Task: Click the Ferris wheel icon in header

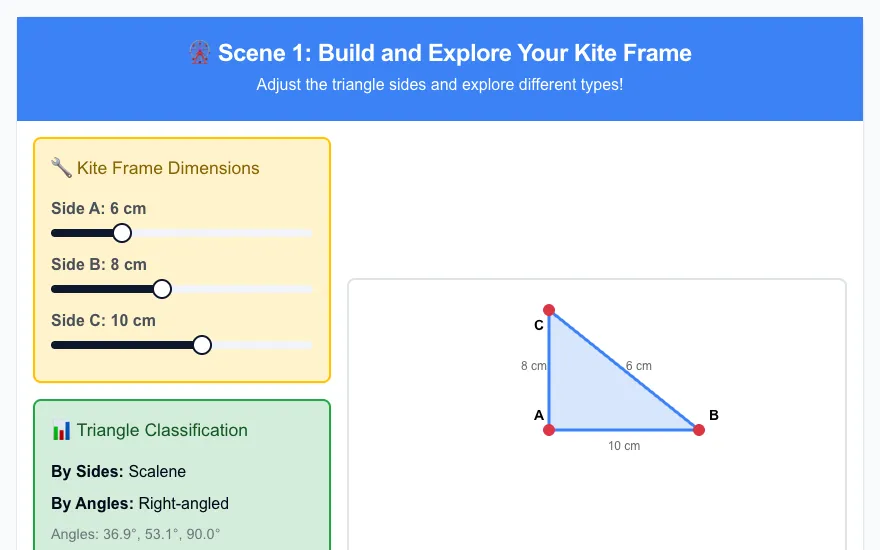Action: (x=200, y=53)
